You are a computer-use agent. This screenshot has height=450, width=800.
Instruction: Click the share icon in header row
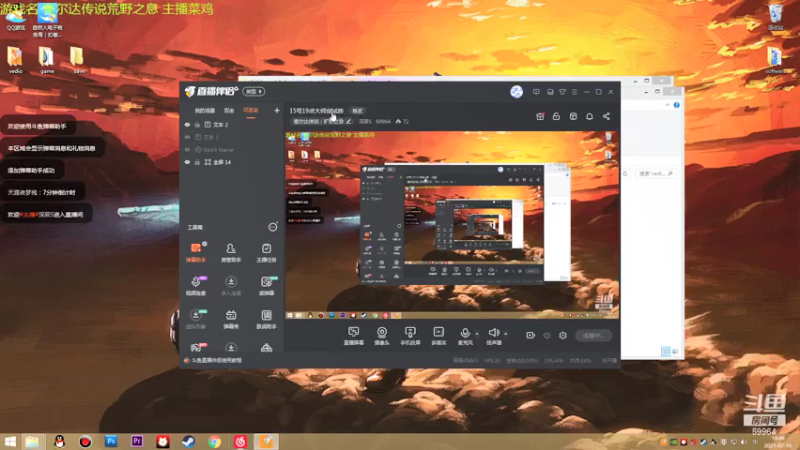(x=606, y=116)
